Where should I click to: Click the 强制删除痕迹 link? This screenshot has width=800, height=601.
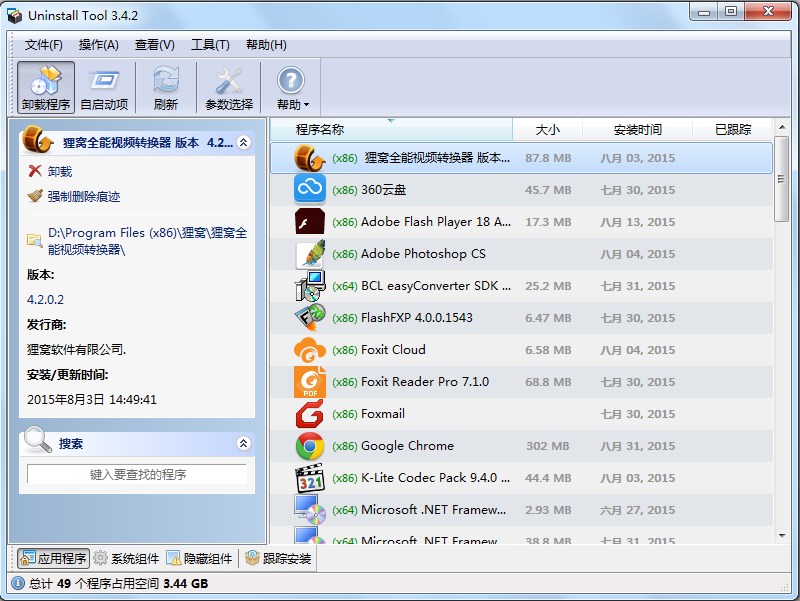click(84, 196)
